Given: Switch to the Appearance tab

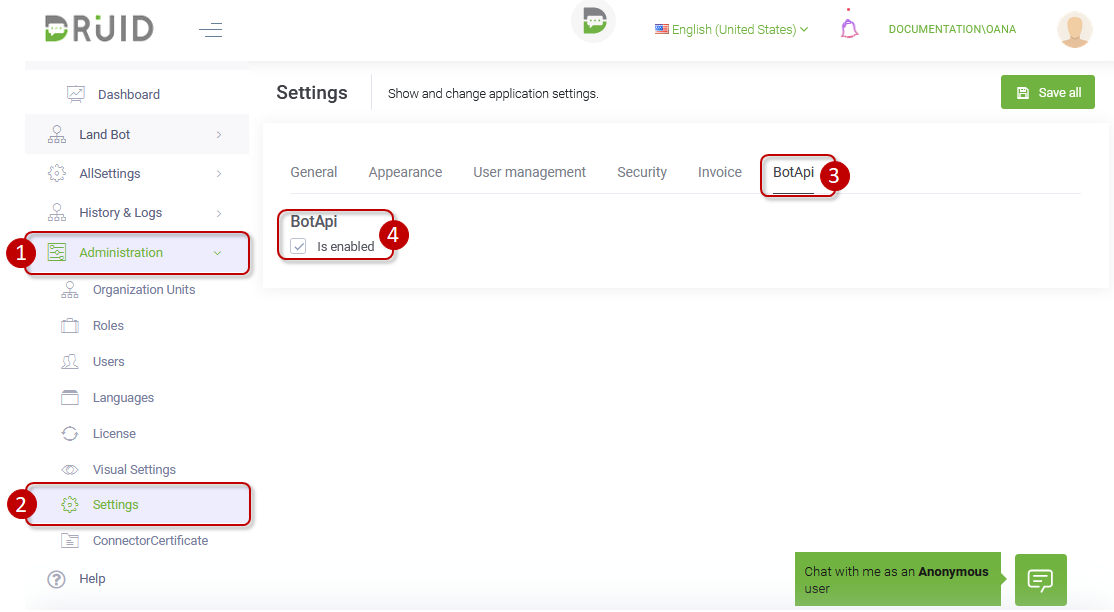Looking at the screenshot, I should 405,172.
